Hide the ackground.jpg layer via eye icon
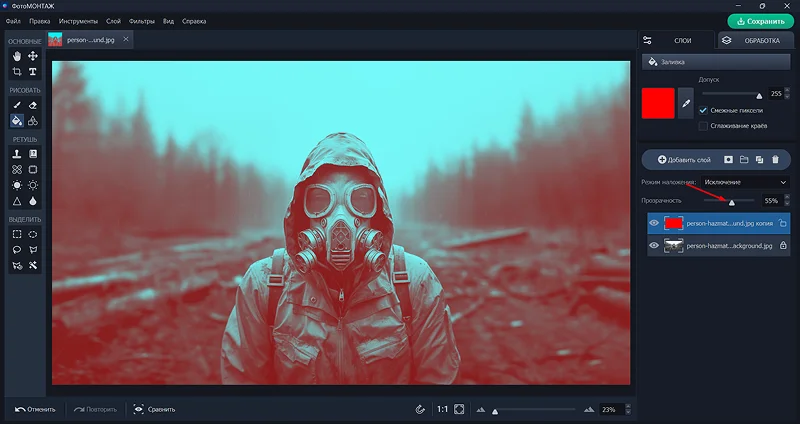800x424 pixels. coord(654,245)
